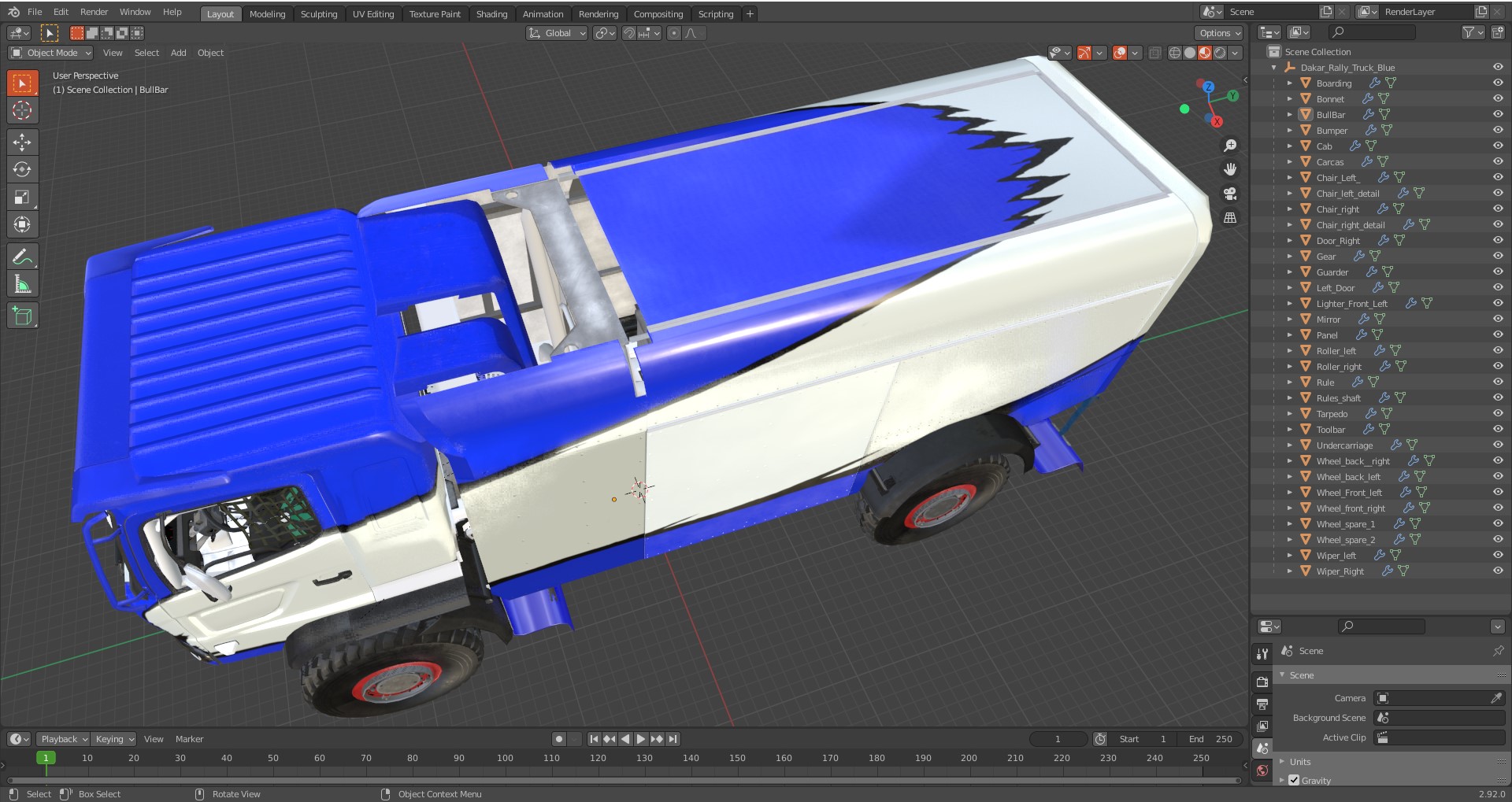Viewport: 1512px width, 802px height.
Task: Select the Add Cube tool
Action: [x=22, y=316]
